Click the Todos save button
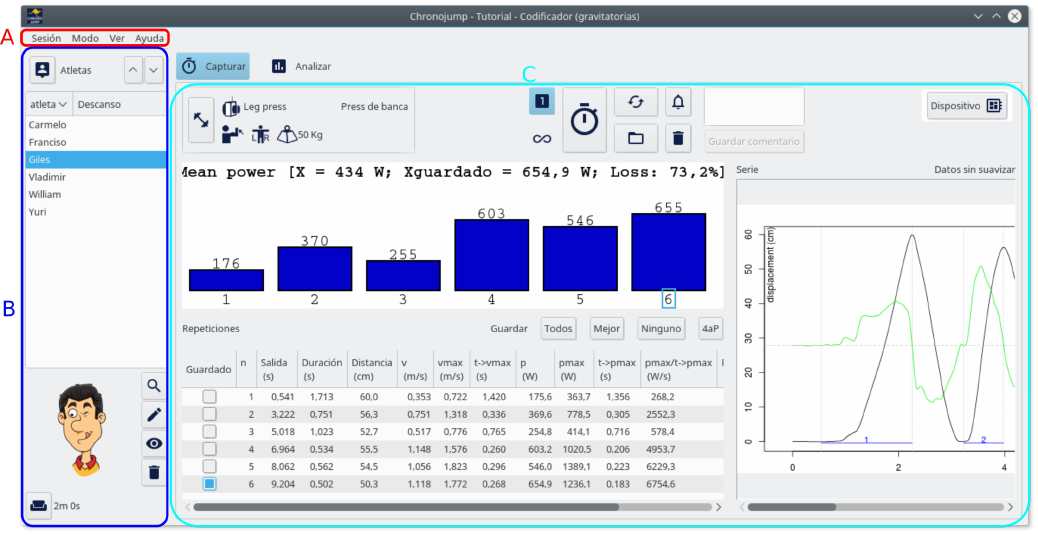Screen dimensions: 1038x535 [559, 328]
